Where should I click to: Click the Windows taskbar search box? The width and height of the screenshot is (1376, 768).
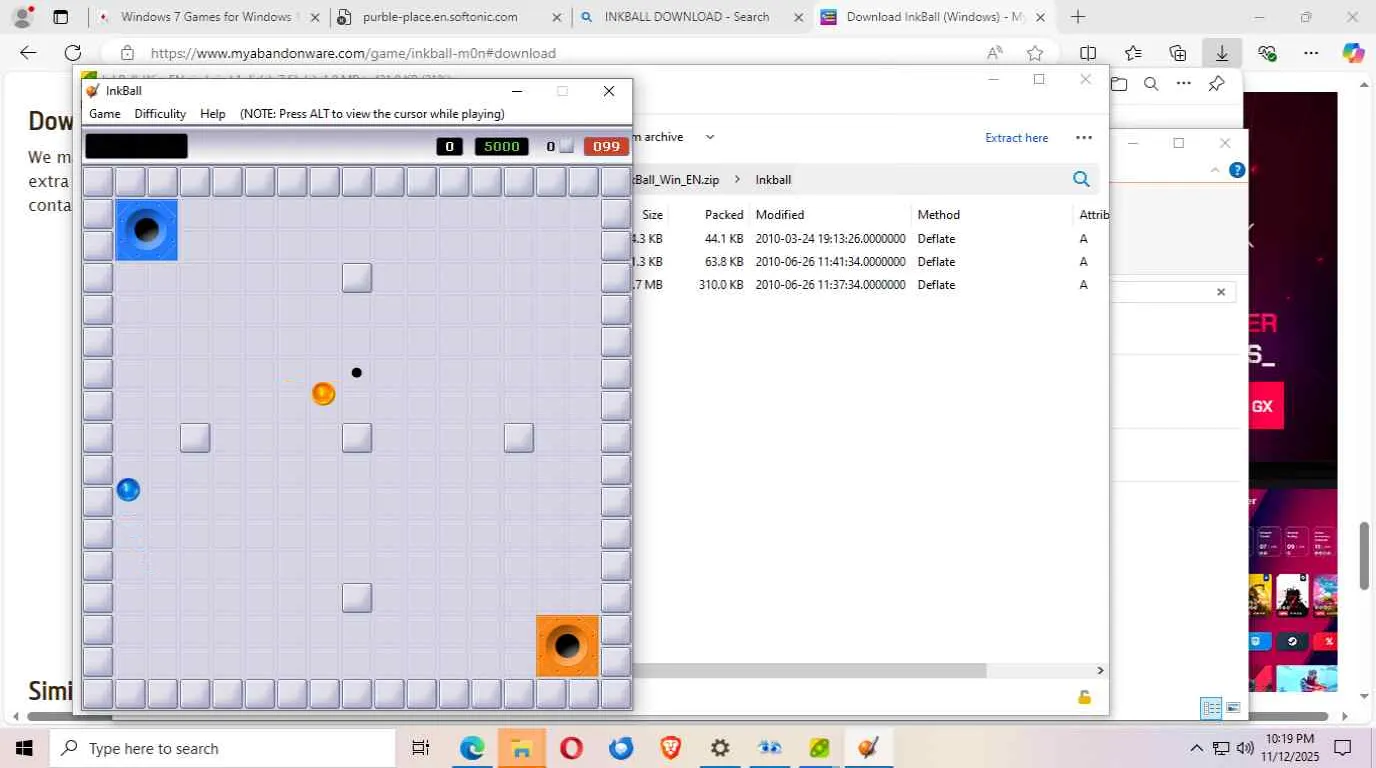[223, 748]
